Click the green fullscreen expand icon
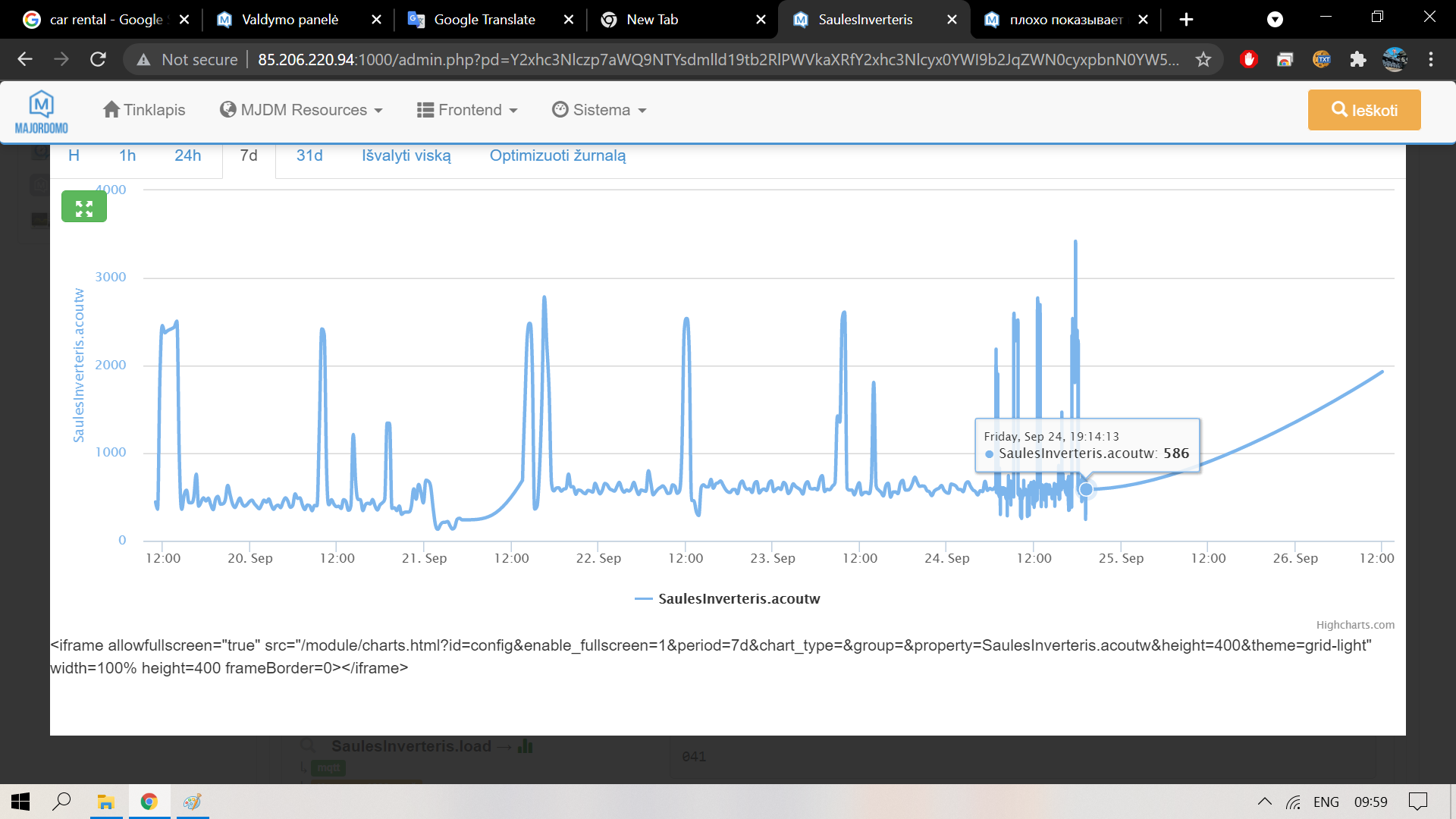 [x=83, y=206]
